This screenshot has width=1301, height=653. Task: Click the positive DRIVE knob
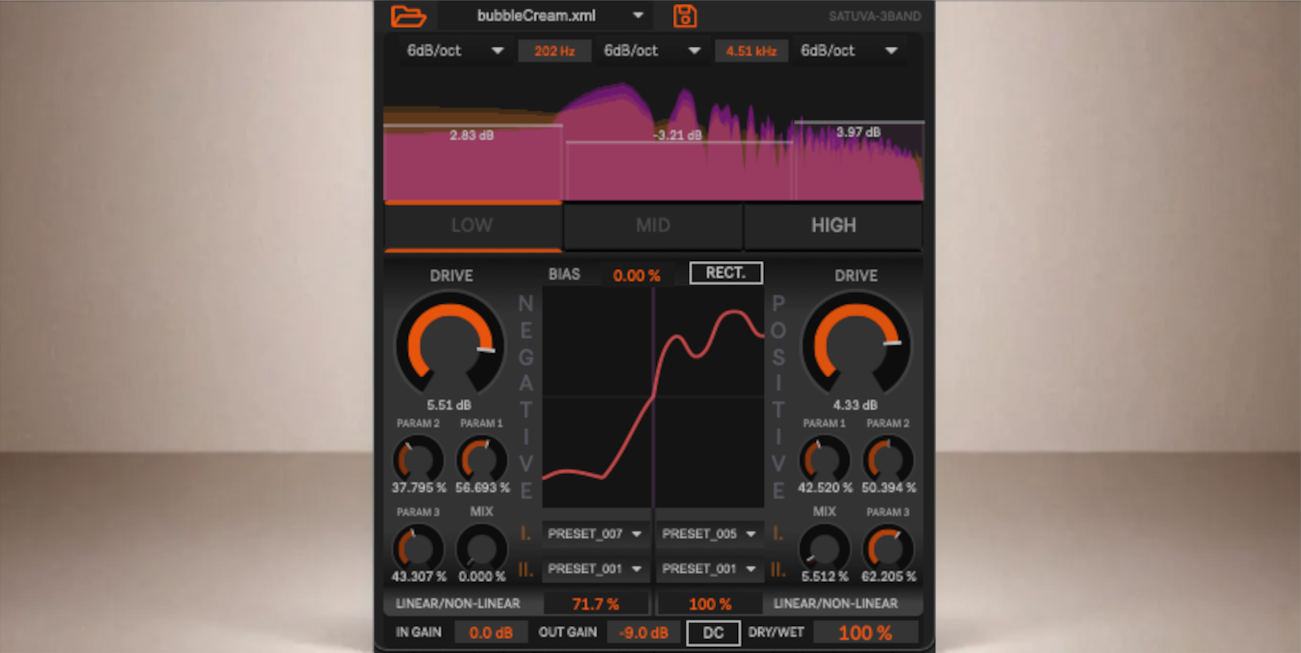tap(856, 344)
